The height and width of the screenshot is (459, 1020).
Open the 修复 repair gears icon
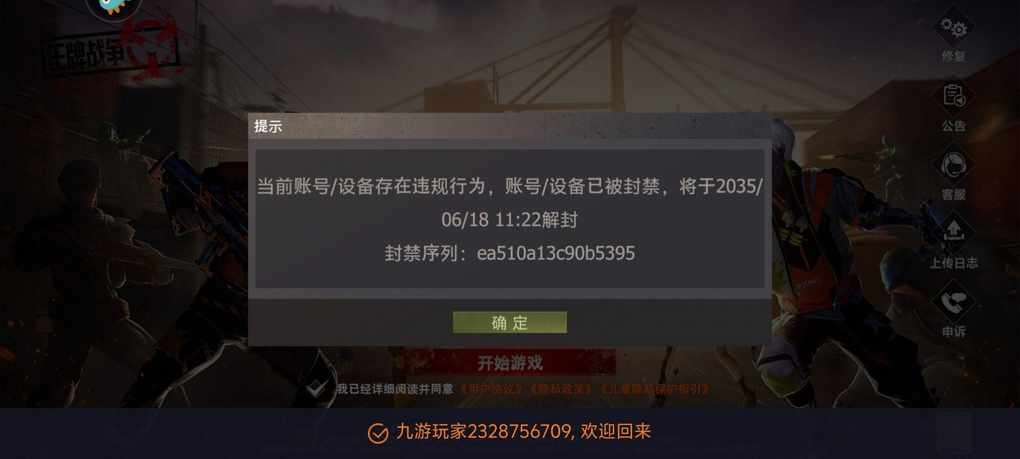pyautogui.click(x=954, y=29)
